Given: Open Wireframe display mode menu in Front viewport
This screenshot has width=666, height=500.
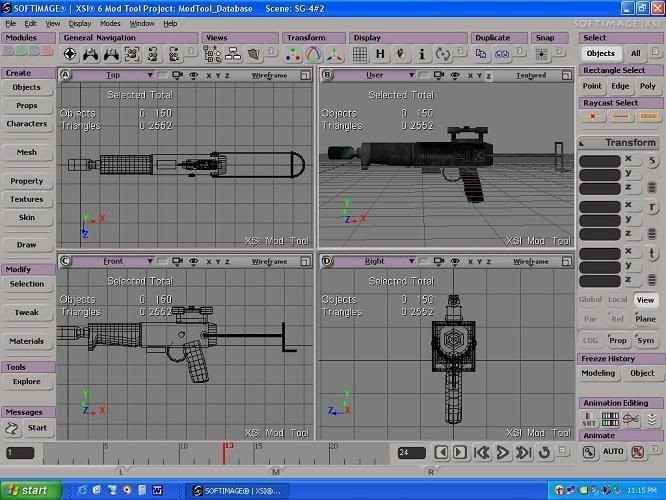Looking at the screenshot, I should [x=269, y=261].
